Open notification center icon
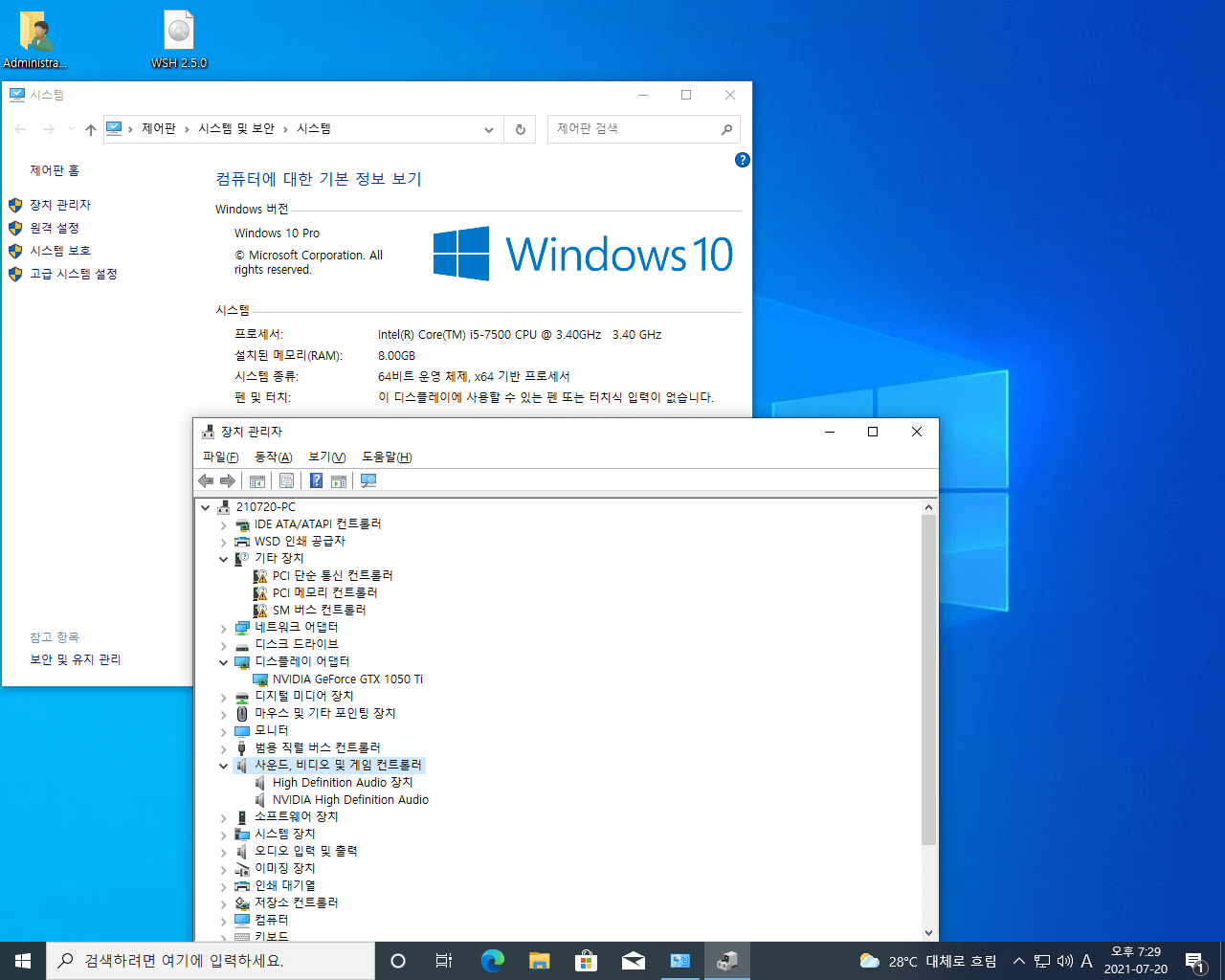The image size is (1225, 980). 1194,961
